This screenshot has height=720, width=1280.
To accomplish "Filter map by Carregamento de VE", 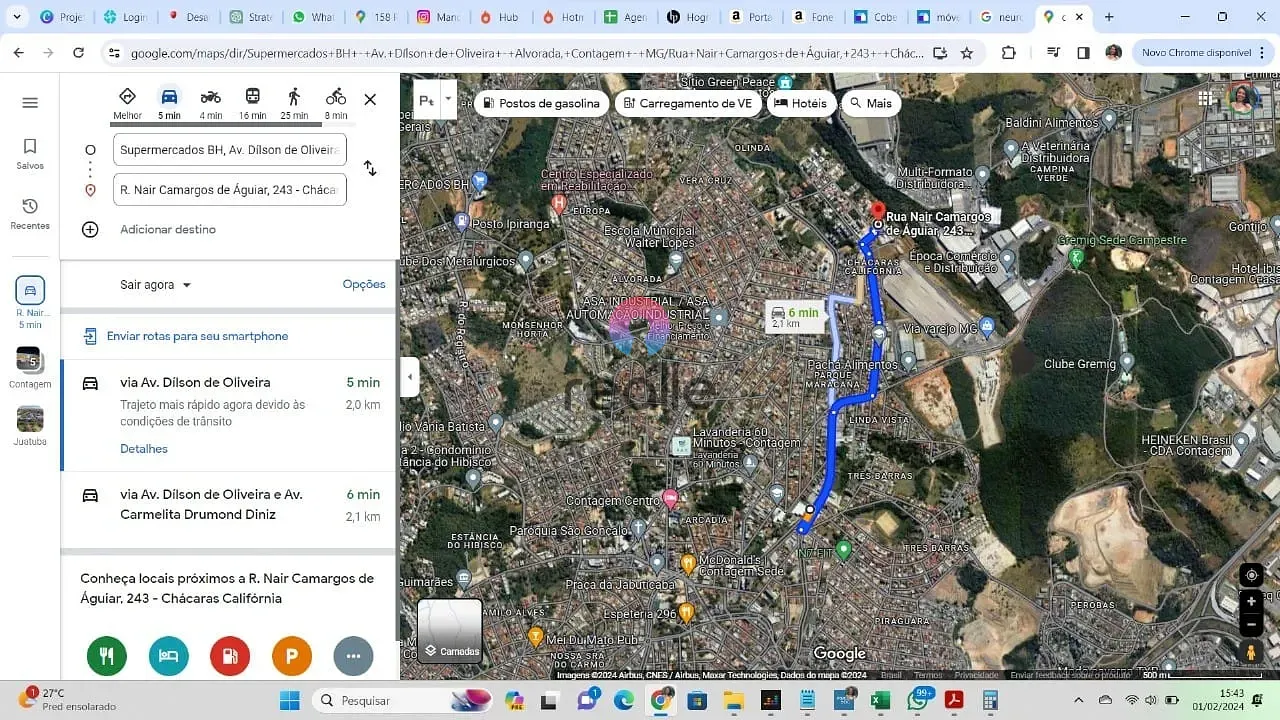I will pyautogui.click(x=688, y=103).
